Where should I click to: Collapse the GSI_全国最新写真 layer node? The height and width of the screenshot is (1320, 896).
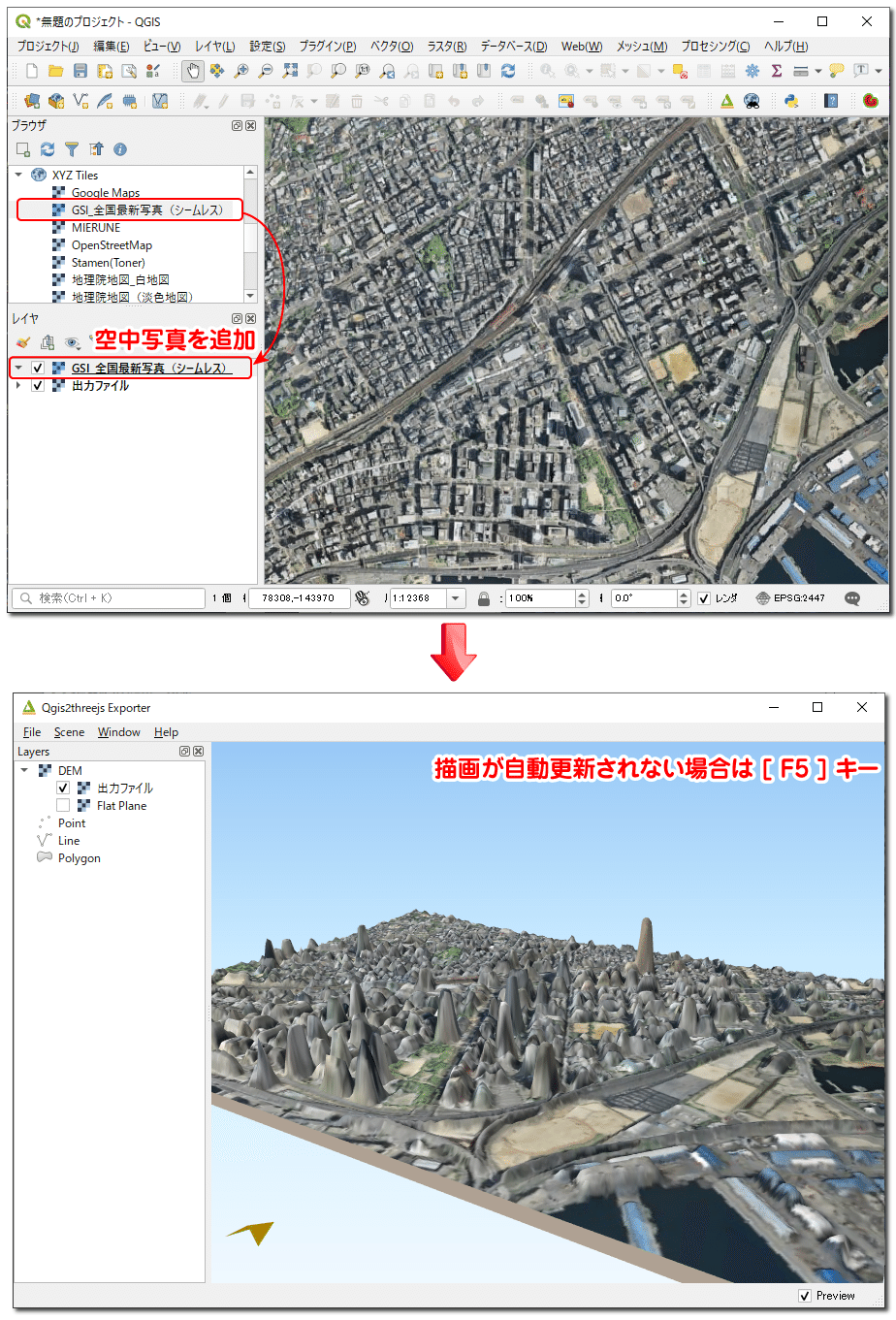(18, 369)
